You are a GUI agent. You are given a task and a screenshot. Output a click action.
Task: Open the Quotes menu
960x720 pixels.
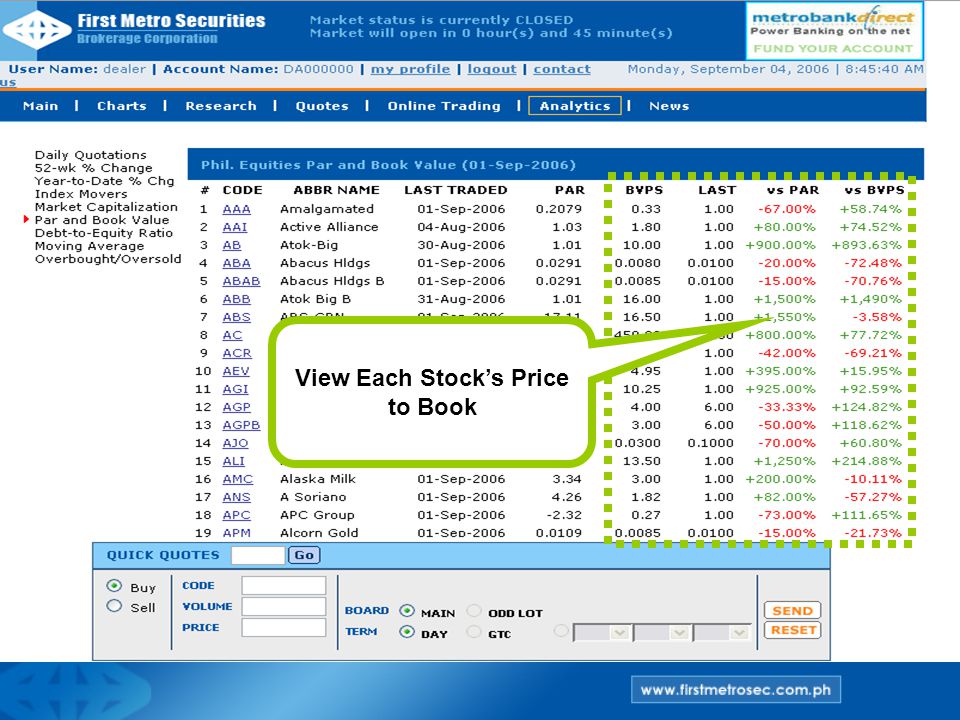[x=322, y=106]
